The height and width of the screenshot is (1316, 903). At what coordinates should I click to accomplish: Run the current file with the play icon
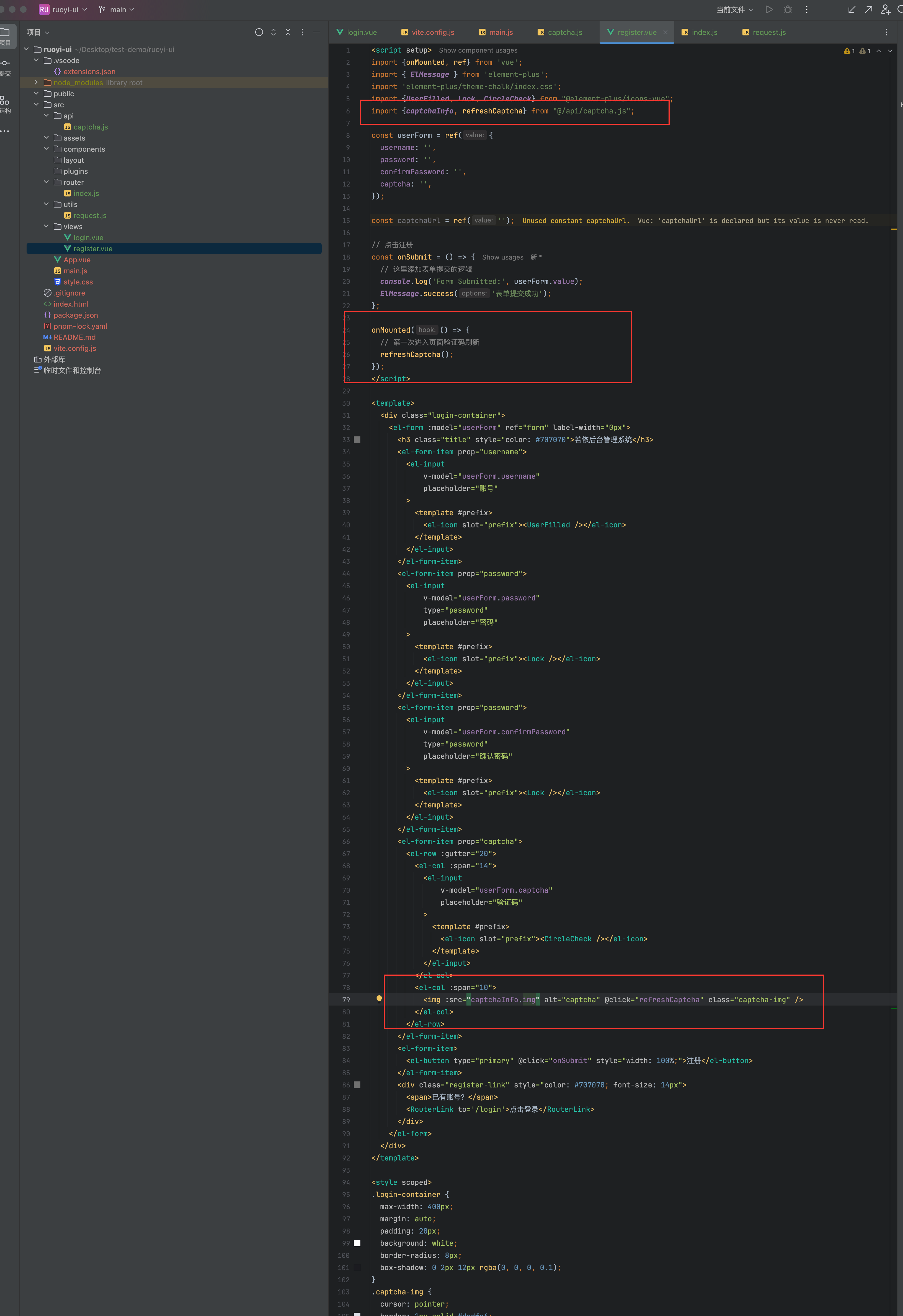tap(769, 10)
